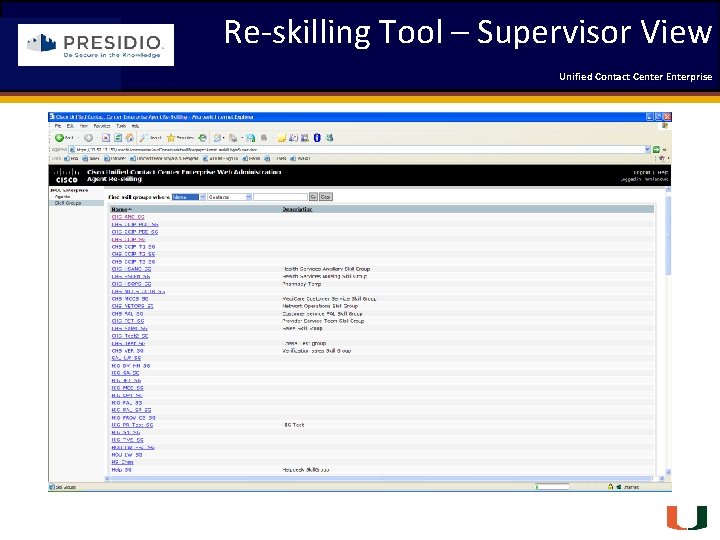Click the Mail envelope toolbar icon
This screenshot has height=540, width=720.
pos(218,138)
